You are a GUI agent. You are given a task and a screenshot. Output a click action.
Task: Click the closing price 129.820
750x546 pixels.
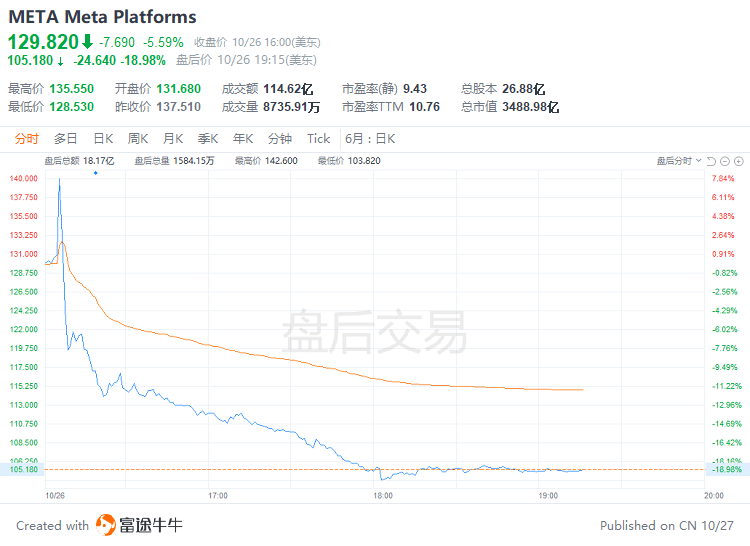coord(43,42)
